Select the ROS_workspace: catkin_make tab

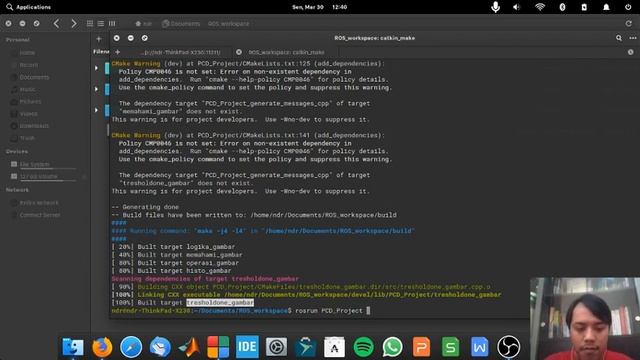[287, 52]
